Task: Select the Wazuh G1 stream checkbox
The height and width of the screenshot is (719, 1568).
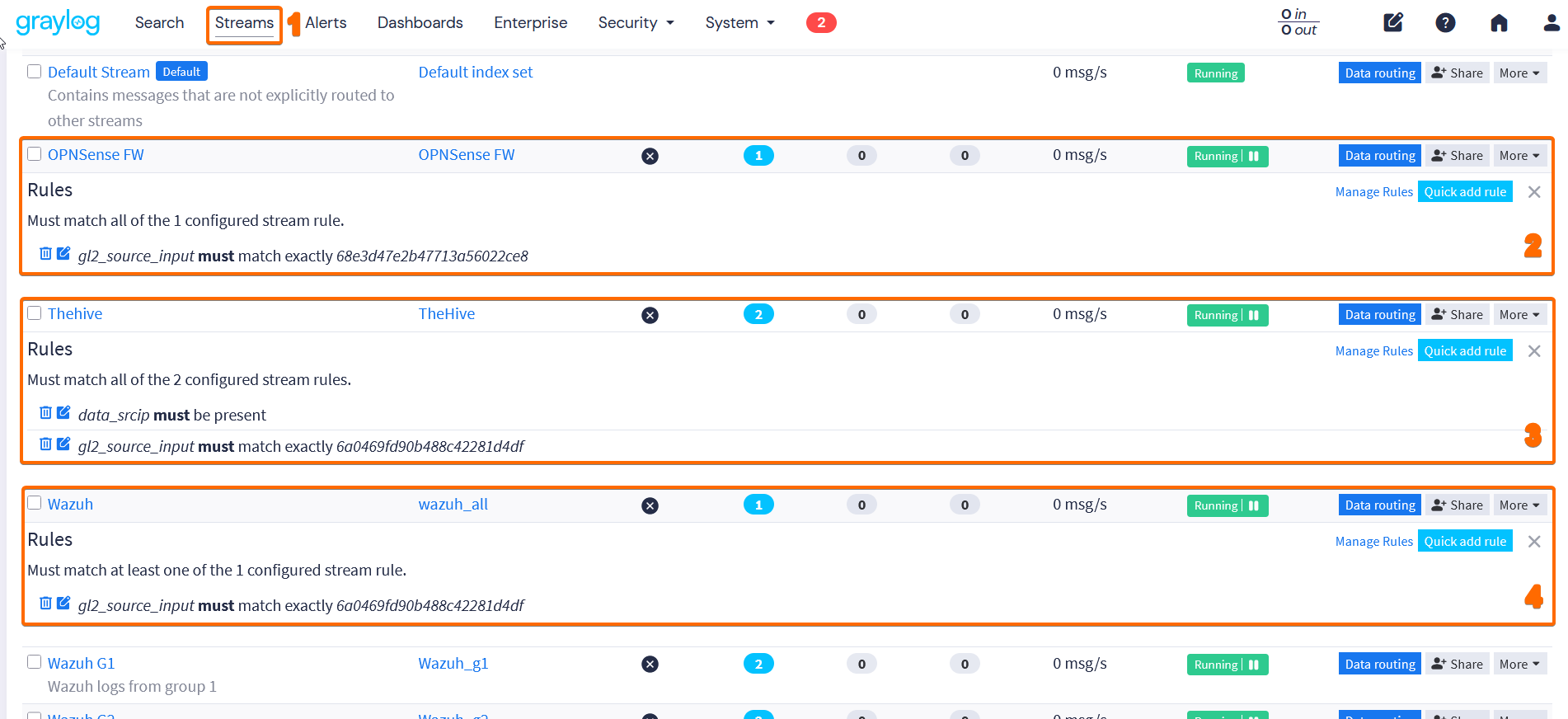Action: tap(35, 662)
